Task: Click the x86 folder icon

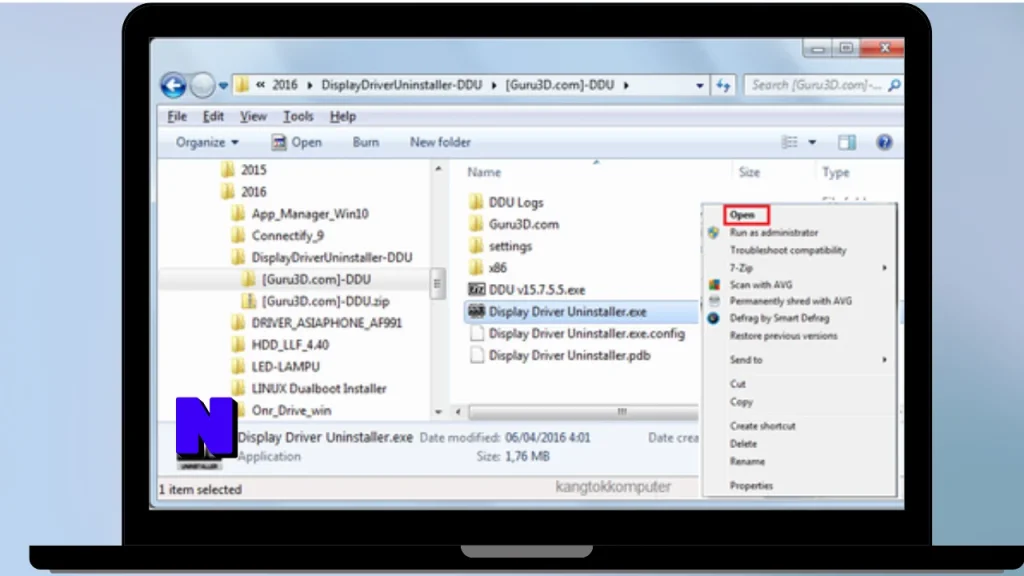Action: (477, 267)
